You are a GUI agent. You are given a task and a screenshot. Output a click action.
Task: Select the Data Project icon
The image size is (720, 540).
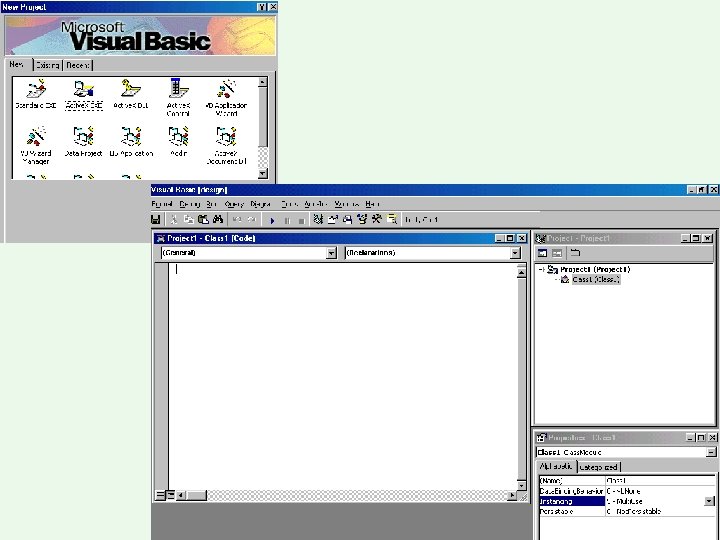[84, 141]
